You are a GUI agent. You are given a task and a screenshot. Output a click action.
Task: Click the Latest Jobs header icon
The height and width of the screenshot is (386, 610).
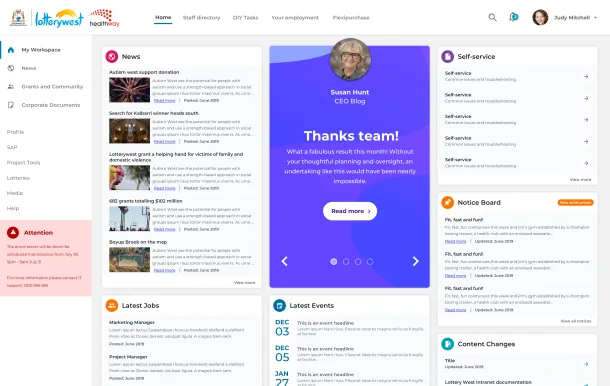pos(112,305)
